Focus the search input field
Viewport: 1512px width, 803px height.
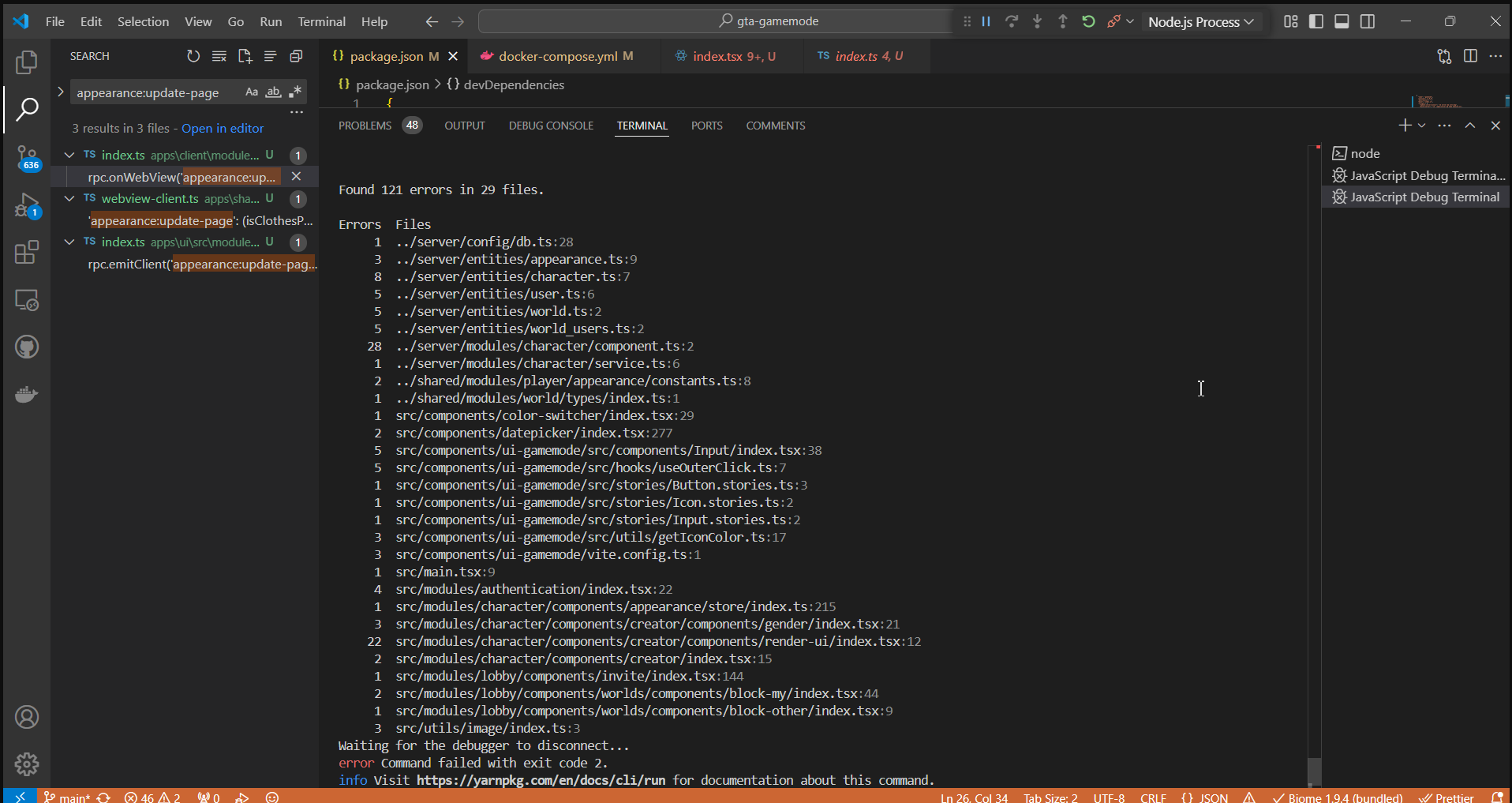156,92
